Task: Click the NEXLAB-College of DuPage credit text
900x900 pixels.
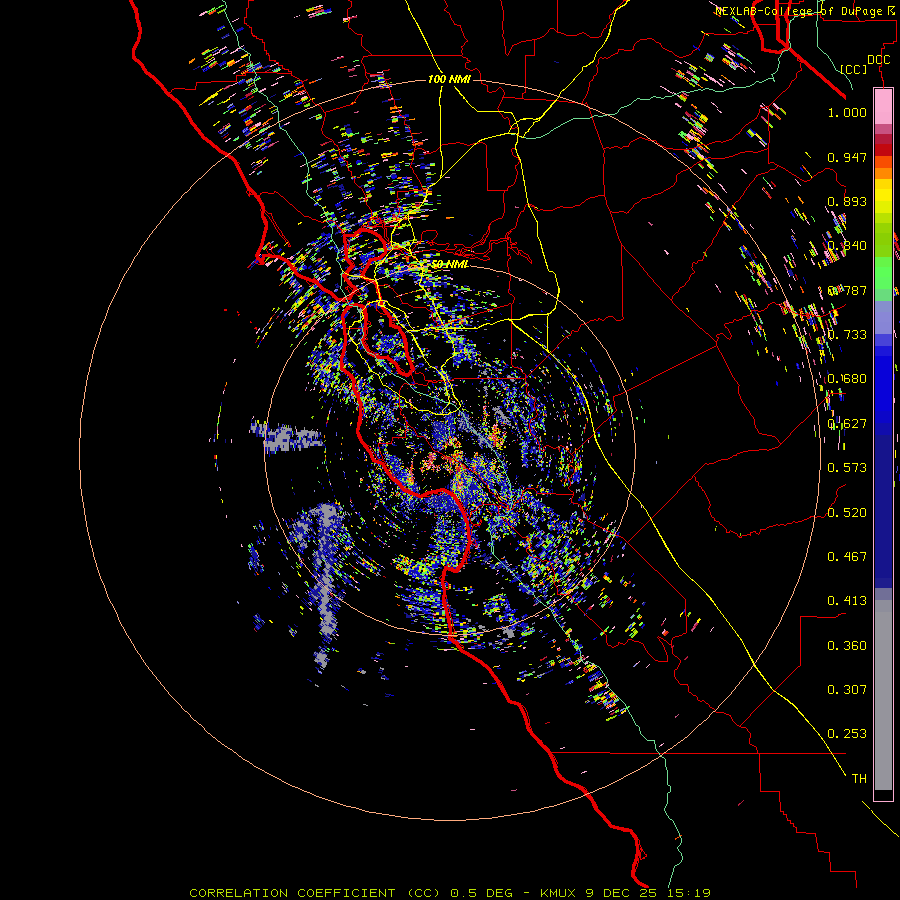Action: click(x=800, y=11)
